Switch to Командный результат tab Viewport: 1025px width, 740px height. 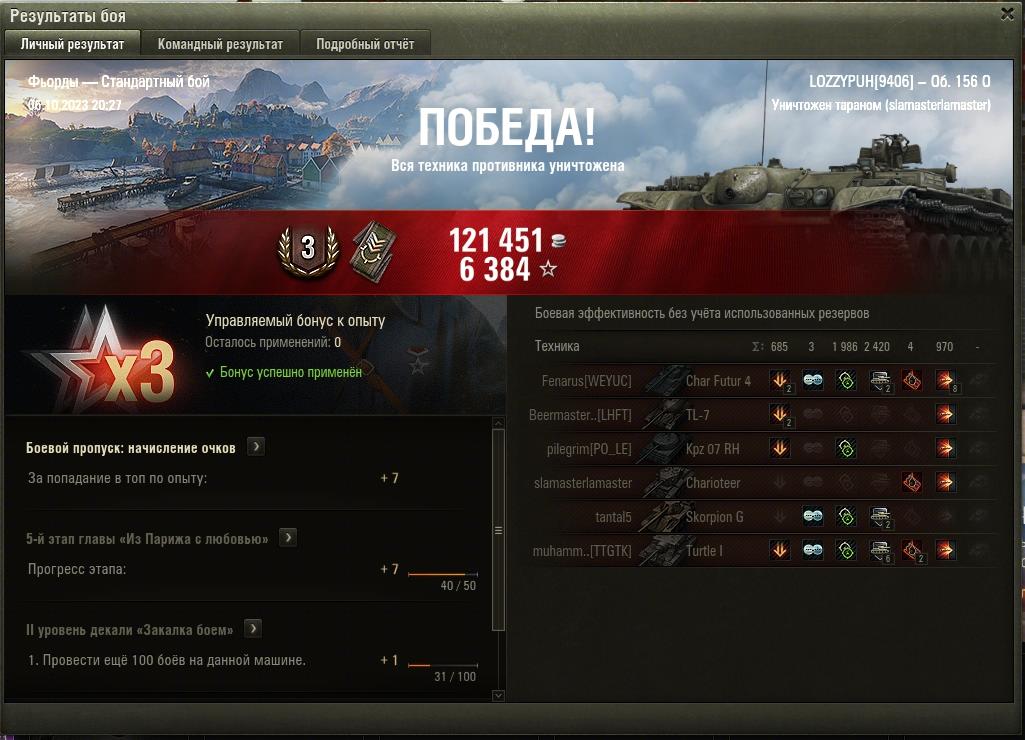pyautogui.click(x=220, y=44)
